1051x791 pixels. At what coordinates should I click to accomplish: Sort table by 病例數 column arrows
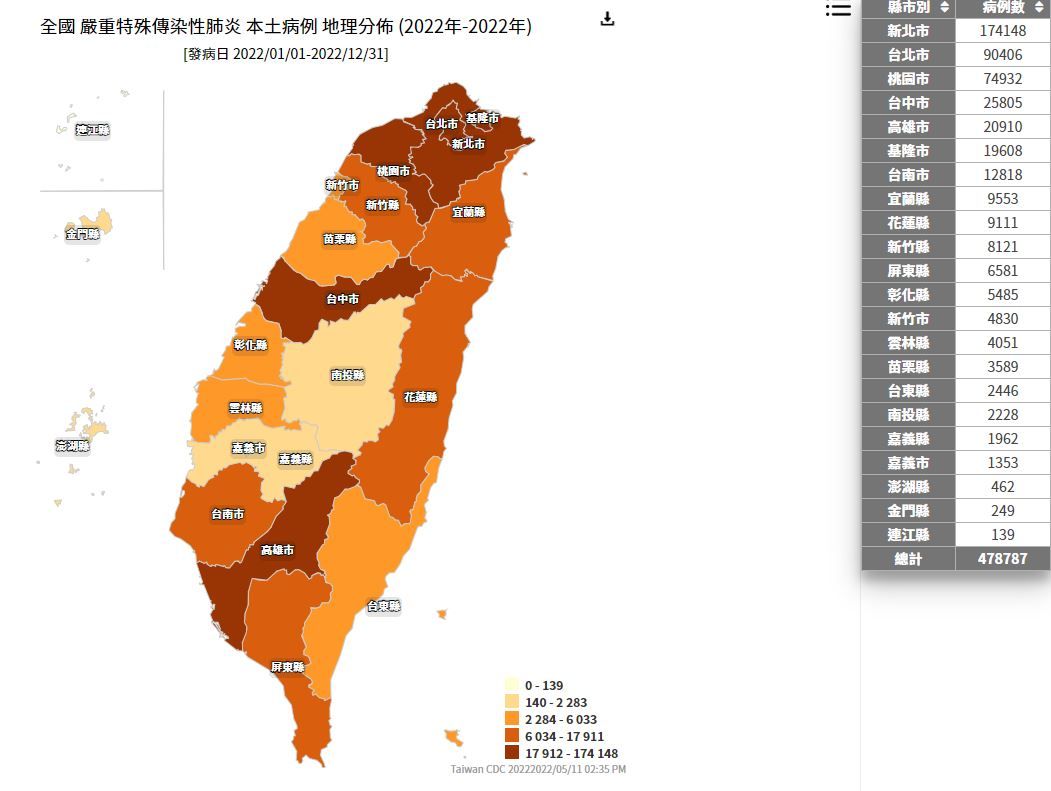(x=1038, y=7)
